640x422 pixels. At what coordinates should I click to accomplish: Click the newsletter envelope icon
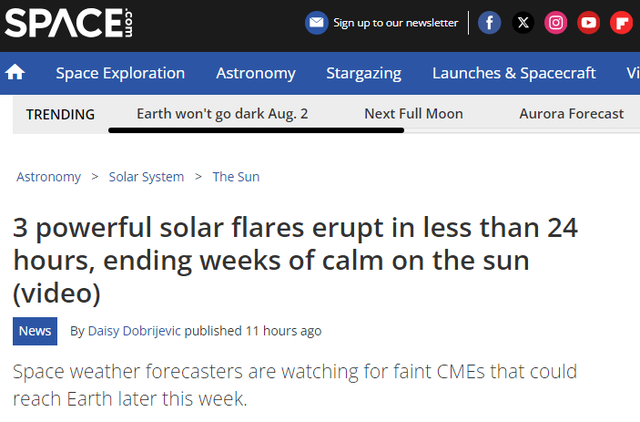click(316, 22)
